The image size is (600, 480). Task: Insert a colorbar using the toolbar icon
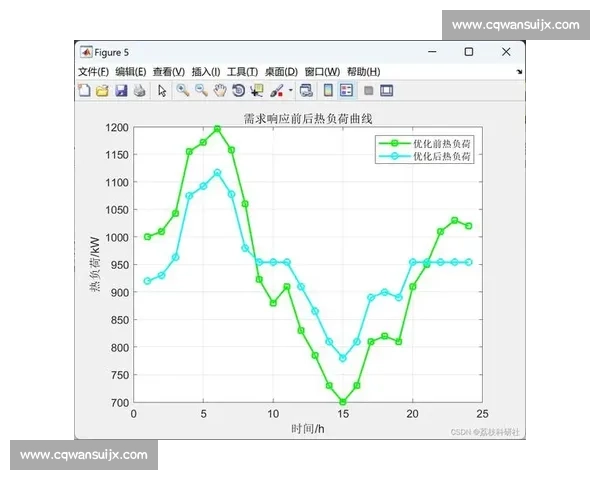pos(328,91)
